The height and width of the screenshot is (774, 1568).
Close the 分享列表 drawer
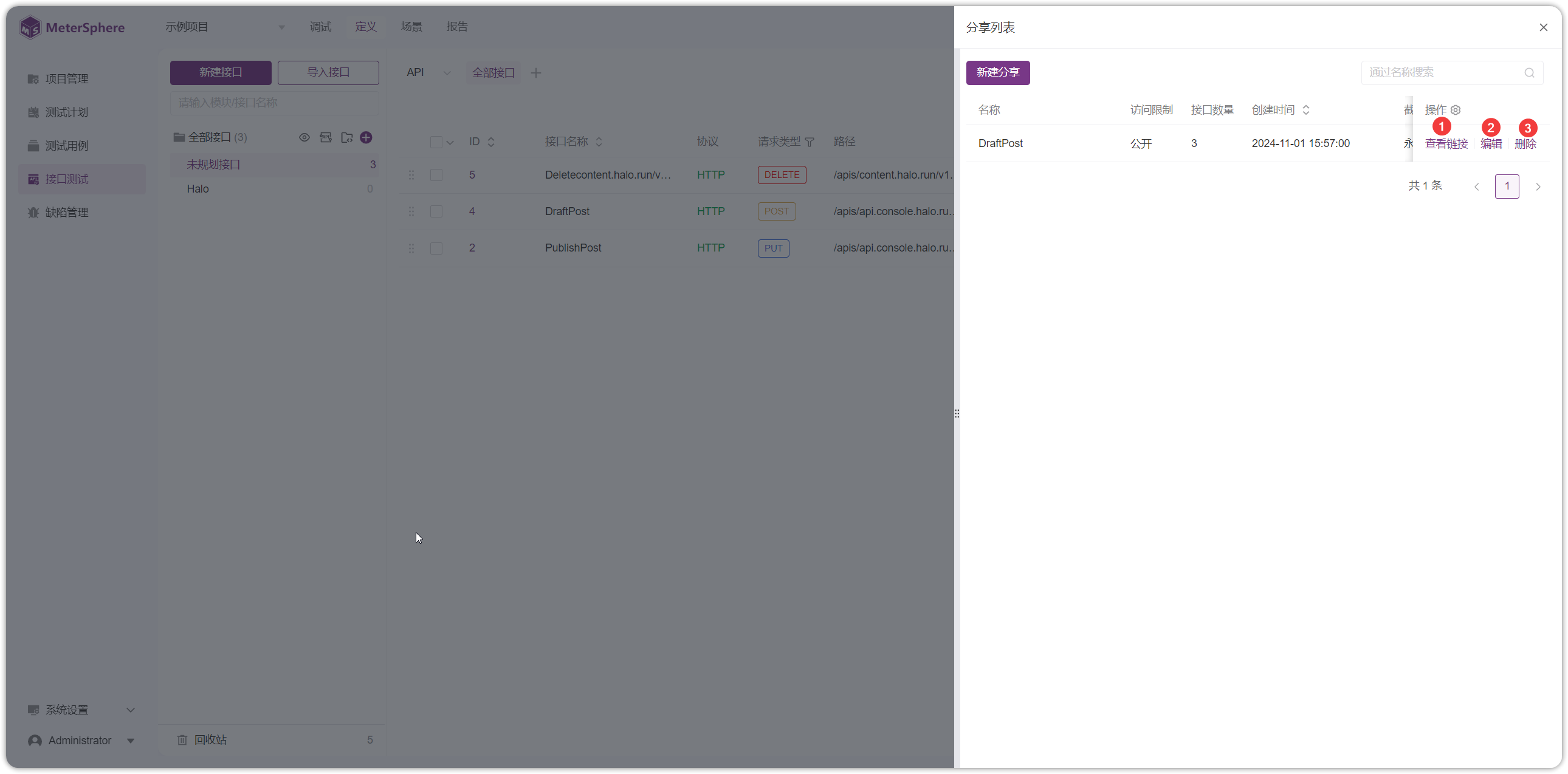(x=1543, y=27)
